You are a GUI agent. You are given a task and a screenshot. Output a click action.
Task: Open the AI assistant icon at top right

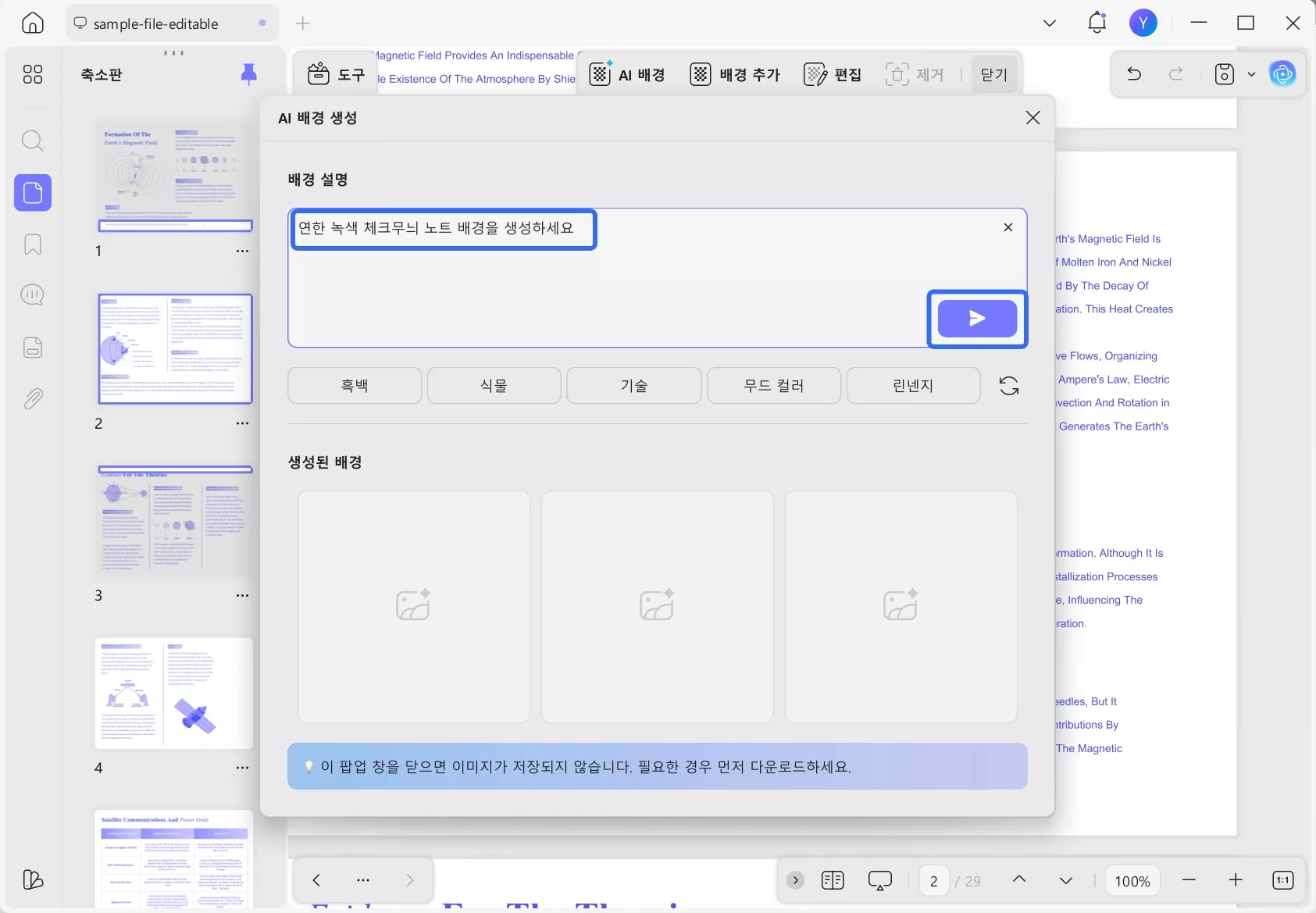1283,74
